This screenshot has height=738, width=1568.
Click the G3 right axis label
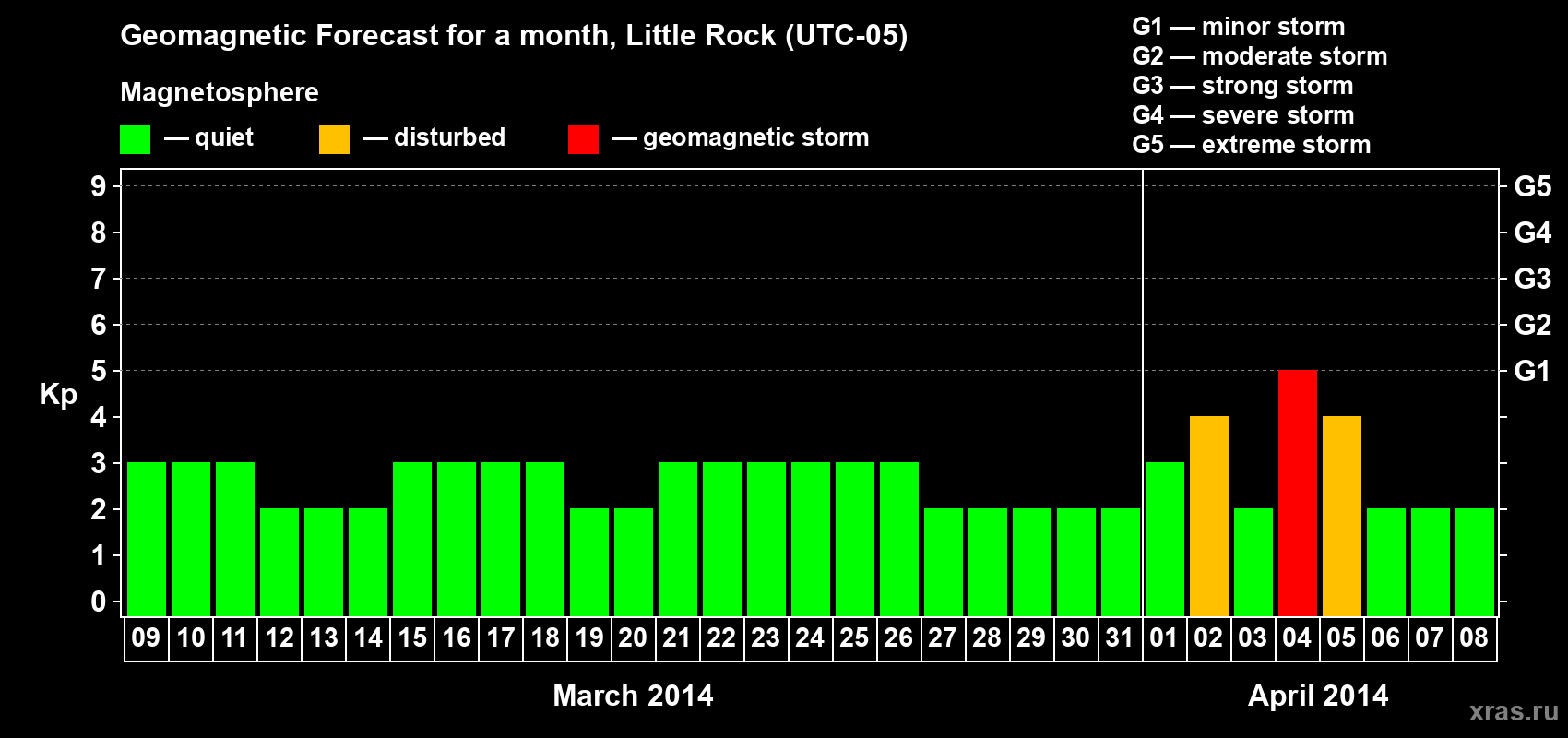pos(1533,279)
